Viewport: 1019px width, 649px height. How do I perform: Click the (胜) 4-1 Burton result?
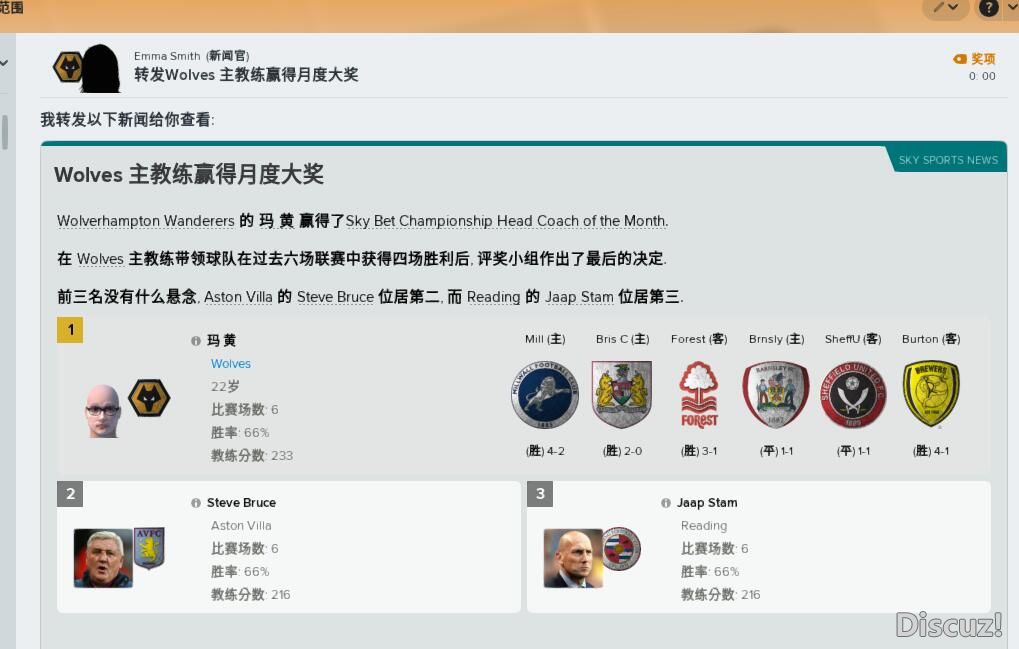tap(931, 451)
